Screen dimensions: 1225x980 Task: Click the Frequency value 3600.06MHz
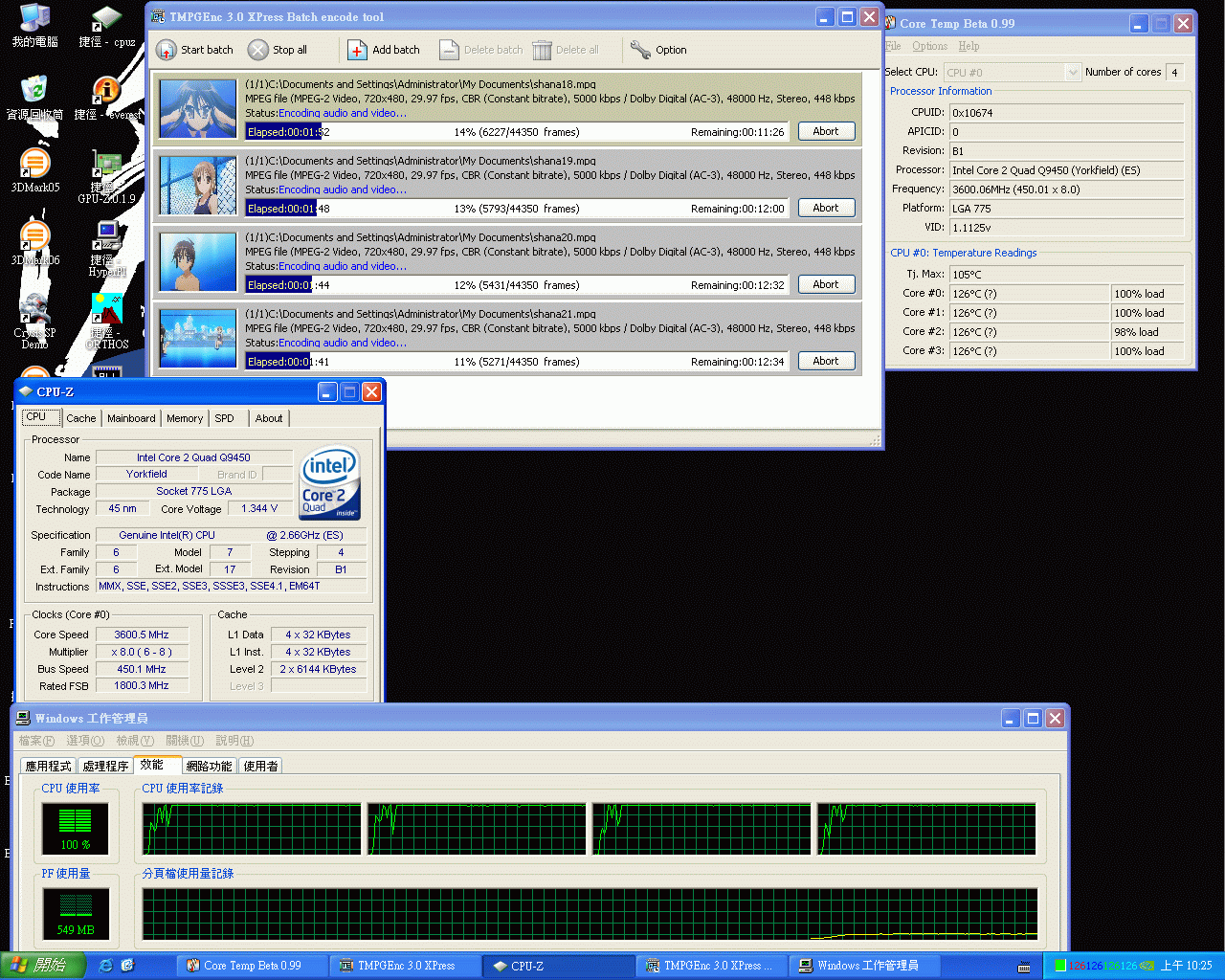(1066, 189)
